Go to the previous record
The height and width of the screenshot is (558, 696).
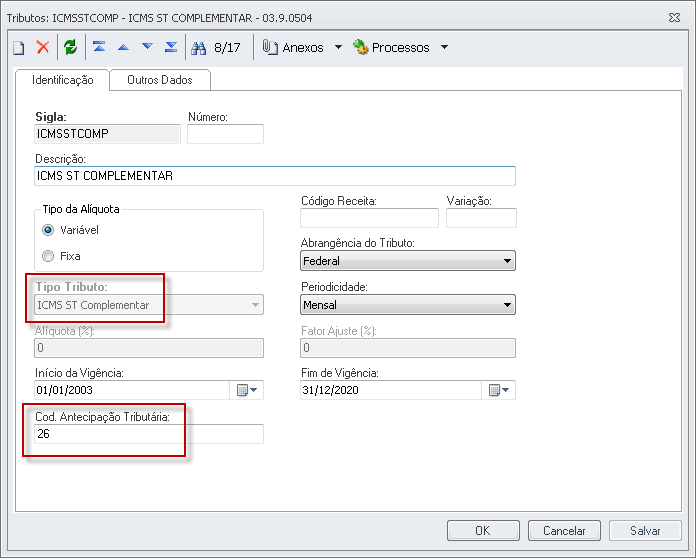(122, 47)
